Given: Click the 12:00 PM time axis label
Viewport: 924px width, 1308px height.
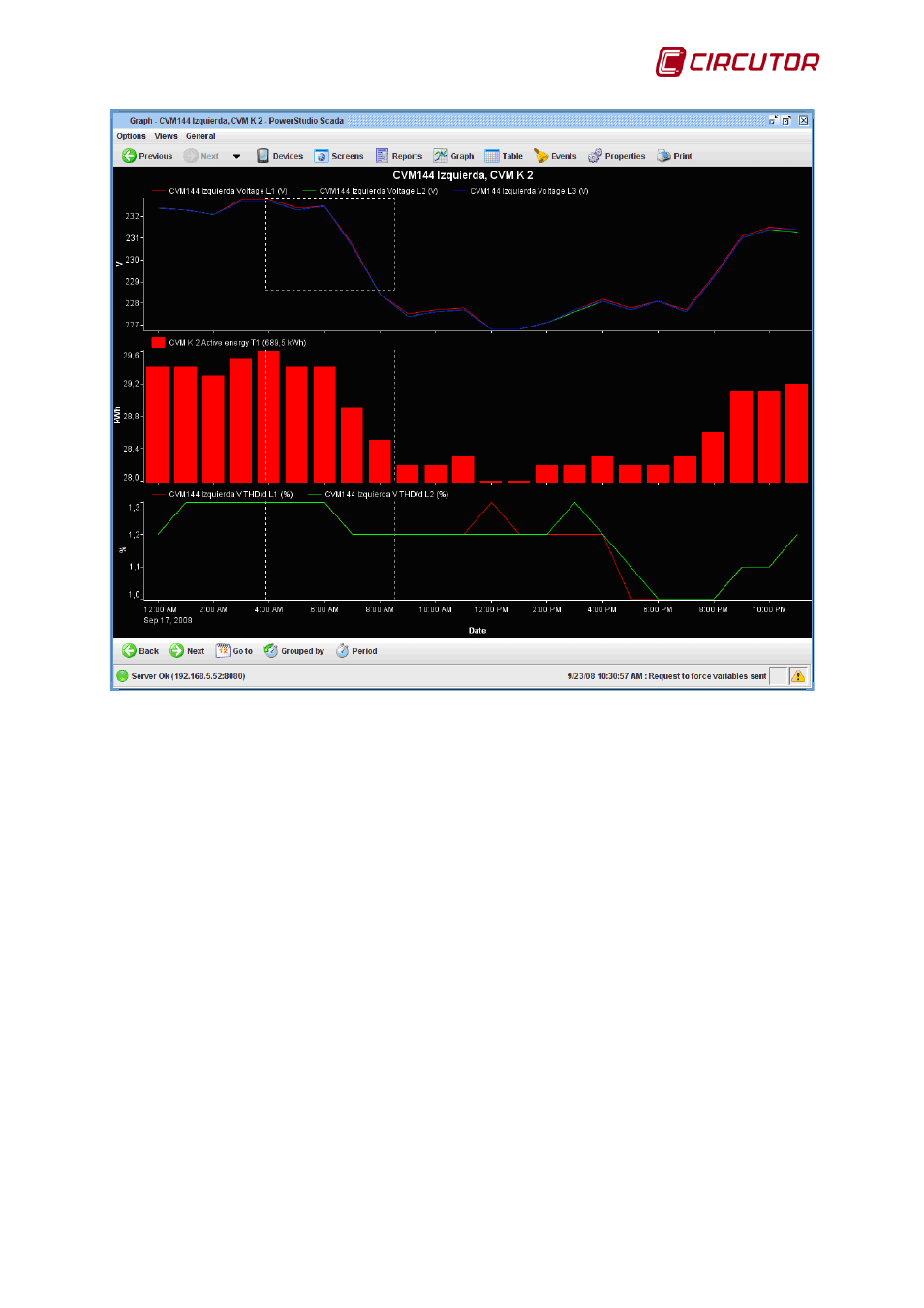Looking at the screenshot, I should 491,609.
